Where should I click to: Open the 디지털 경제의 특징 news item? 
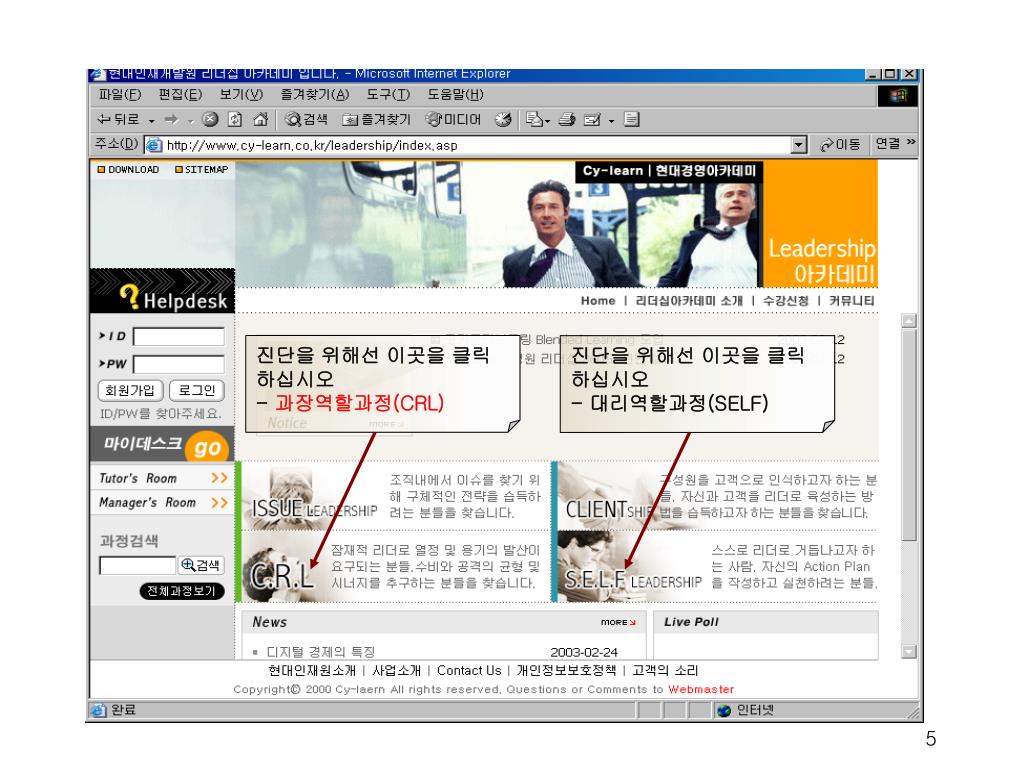[x=321, y=652]
